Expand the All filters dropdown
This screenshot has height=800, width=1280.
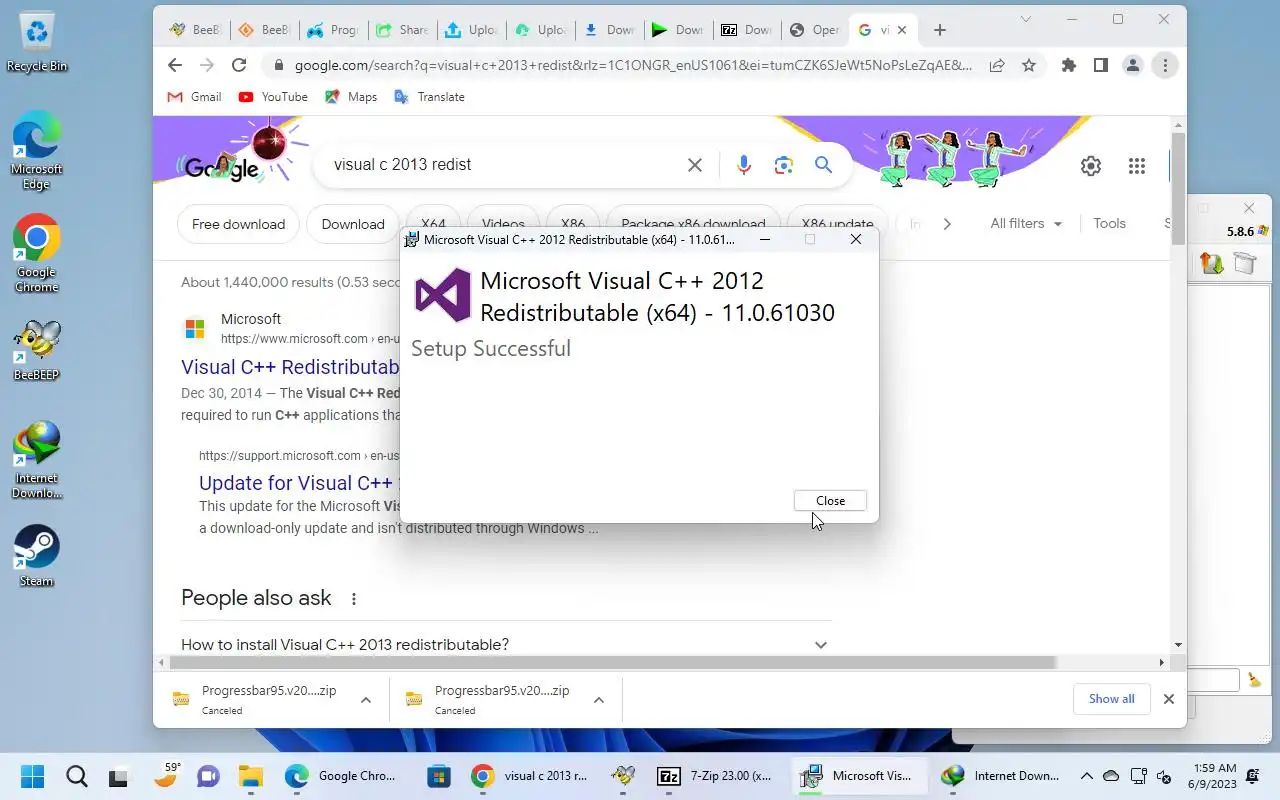1026,224
